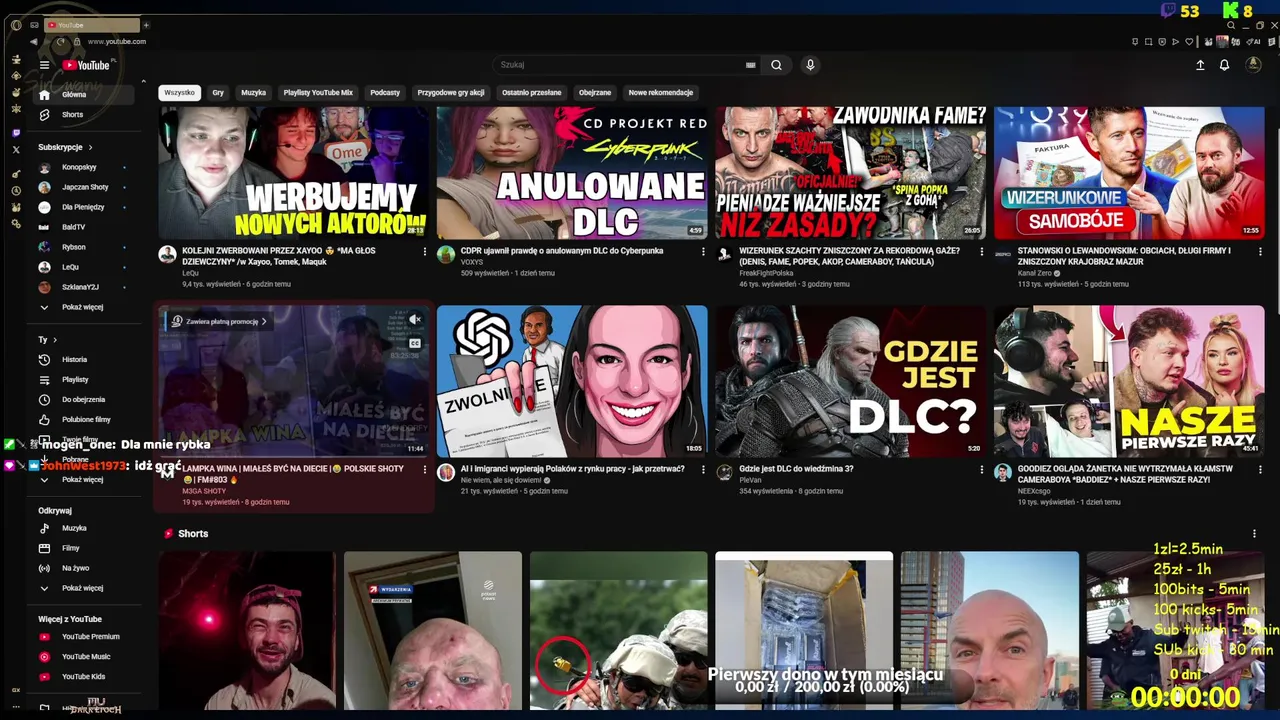The width and height of the screenshot is (1280, 720).
Task: Open the GDZIE JEST DLC Witcher thumbnail
Action: [850, 381]
